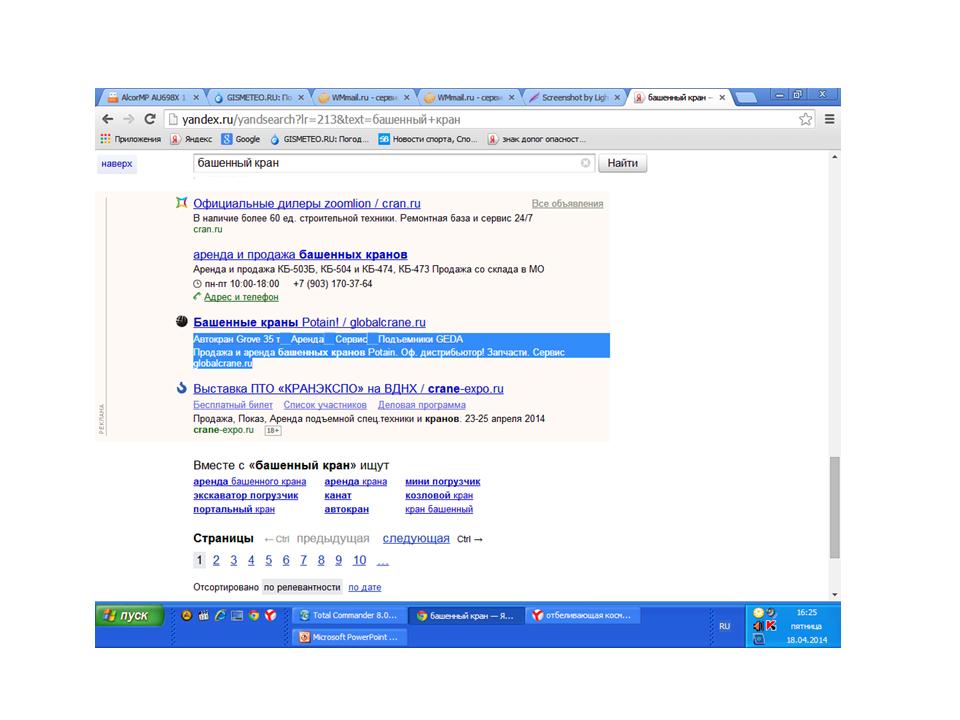Viewport: 960px width, 720px height.
Task: Click the Список участников sublink
Action: (x=325, y=405)
